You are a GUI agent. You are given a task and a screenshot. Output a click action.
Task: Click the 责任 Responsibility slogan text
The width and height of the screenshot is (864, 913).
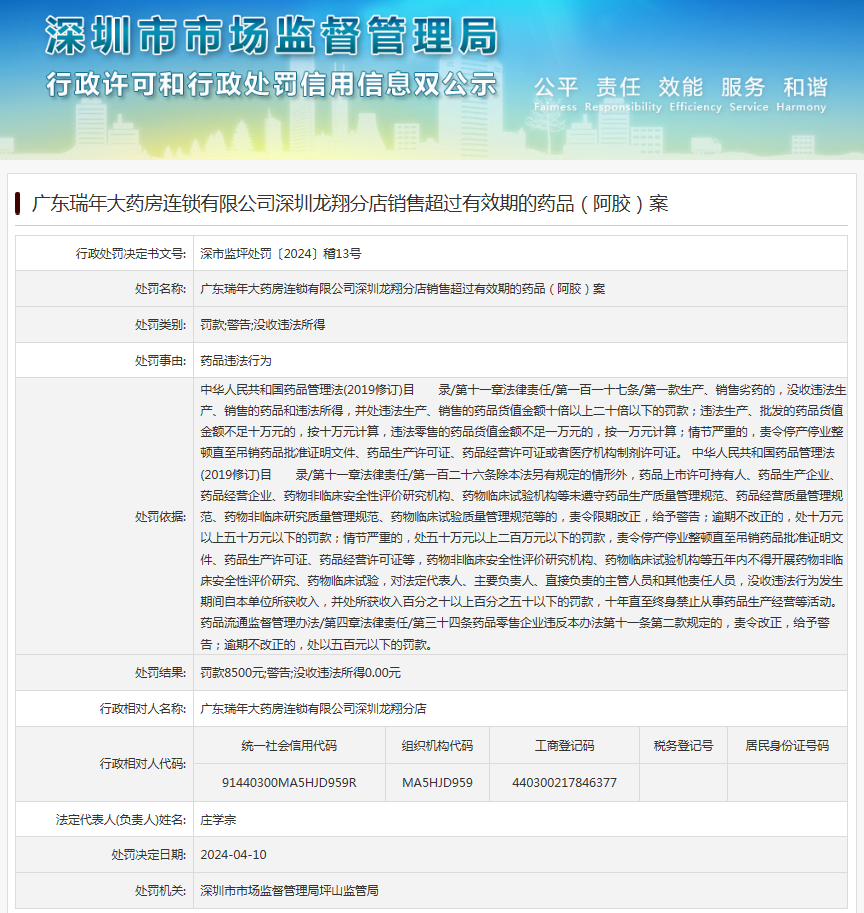[x=623, y=93]
